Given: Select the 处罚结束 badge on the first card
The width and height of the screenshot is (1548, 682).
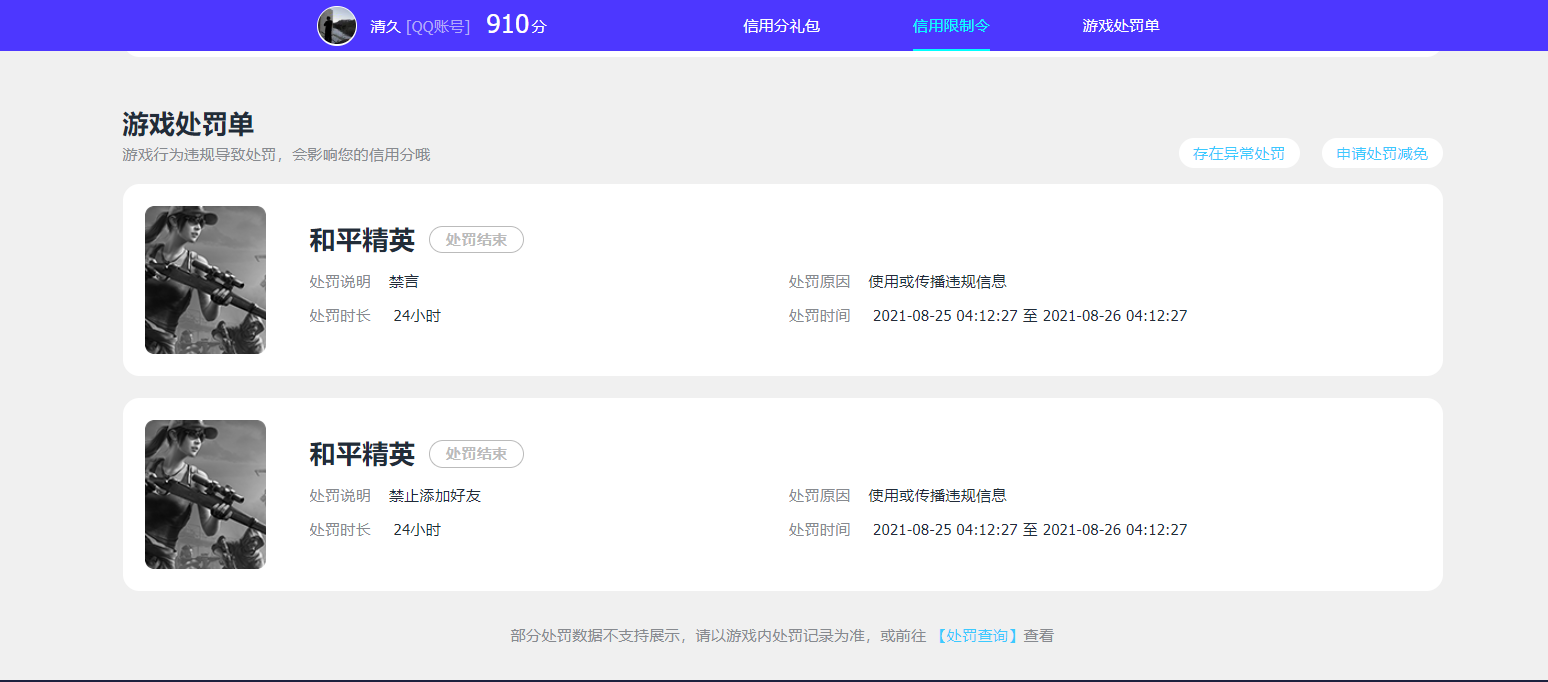Looking at the screenshot, I should coord(476,239).
